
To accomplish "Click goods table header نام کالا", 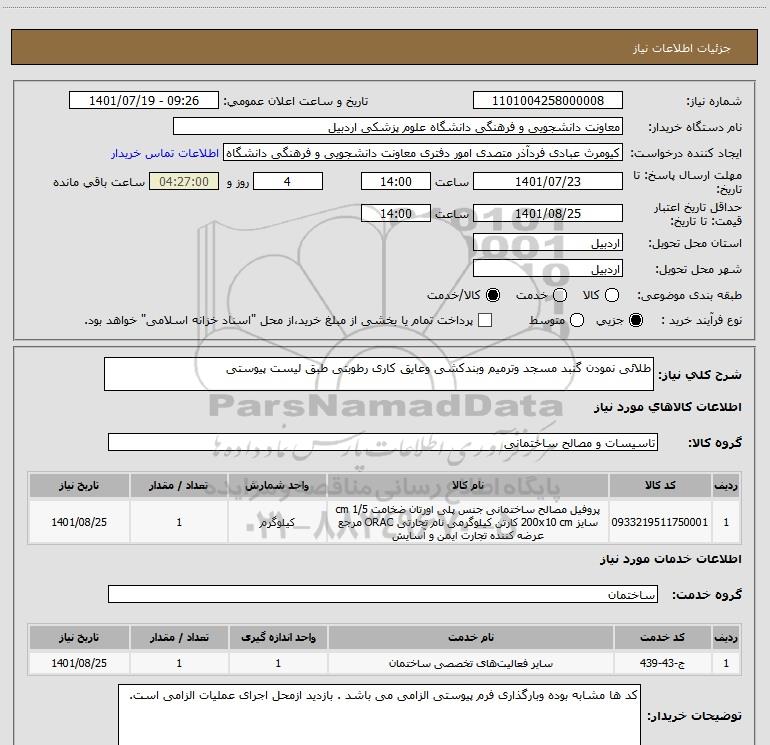I will coord(468,485).
